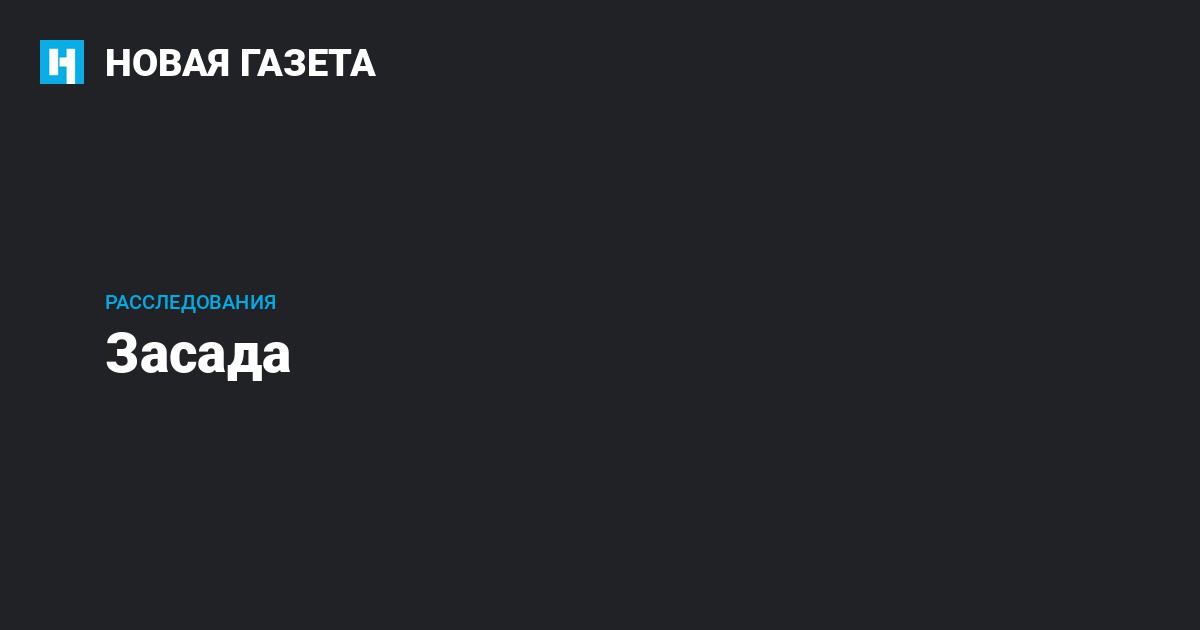Click the final letter а of Засада
This screenshot has height=630, width=1200.
[276, 358]
